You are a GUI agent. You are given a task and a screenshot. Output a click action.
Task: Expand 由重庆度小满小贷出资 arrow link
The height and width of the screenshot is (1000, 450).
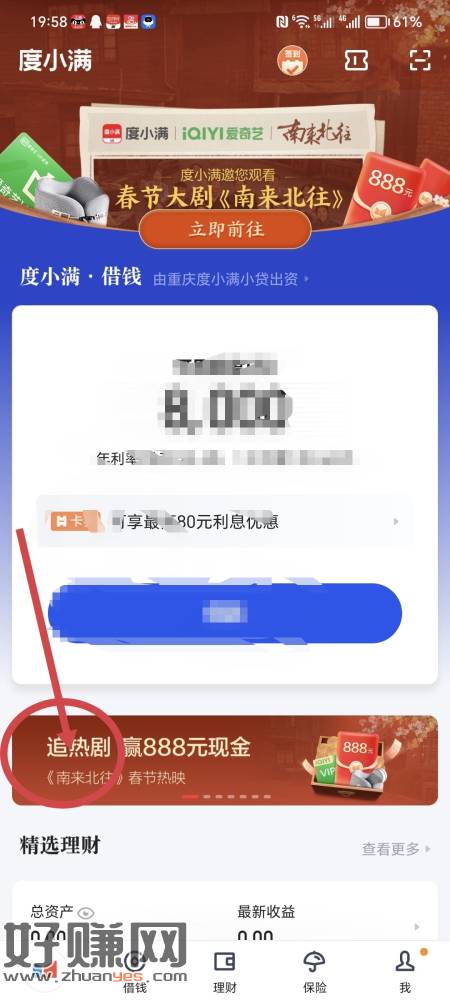coord(231,279)
